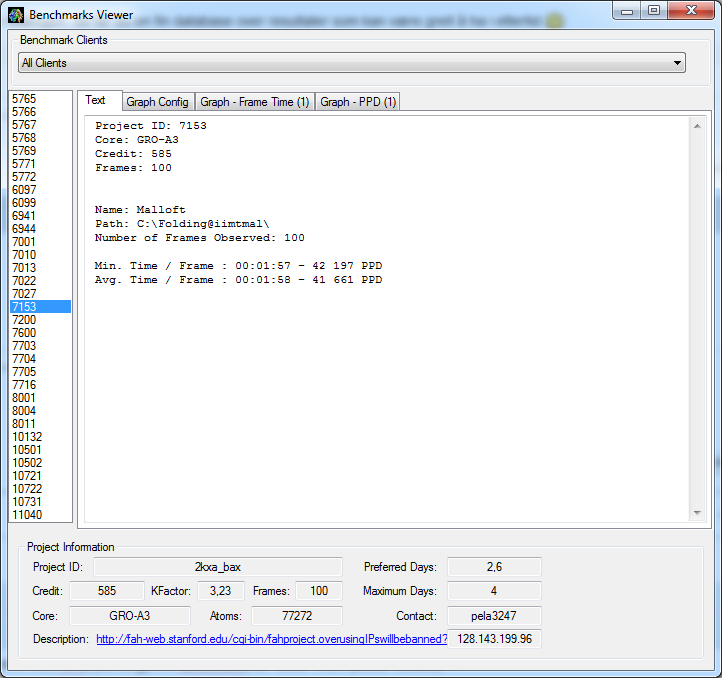Open the Graph Config tab

tap(157, 102)
